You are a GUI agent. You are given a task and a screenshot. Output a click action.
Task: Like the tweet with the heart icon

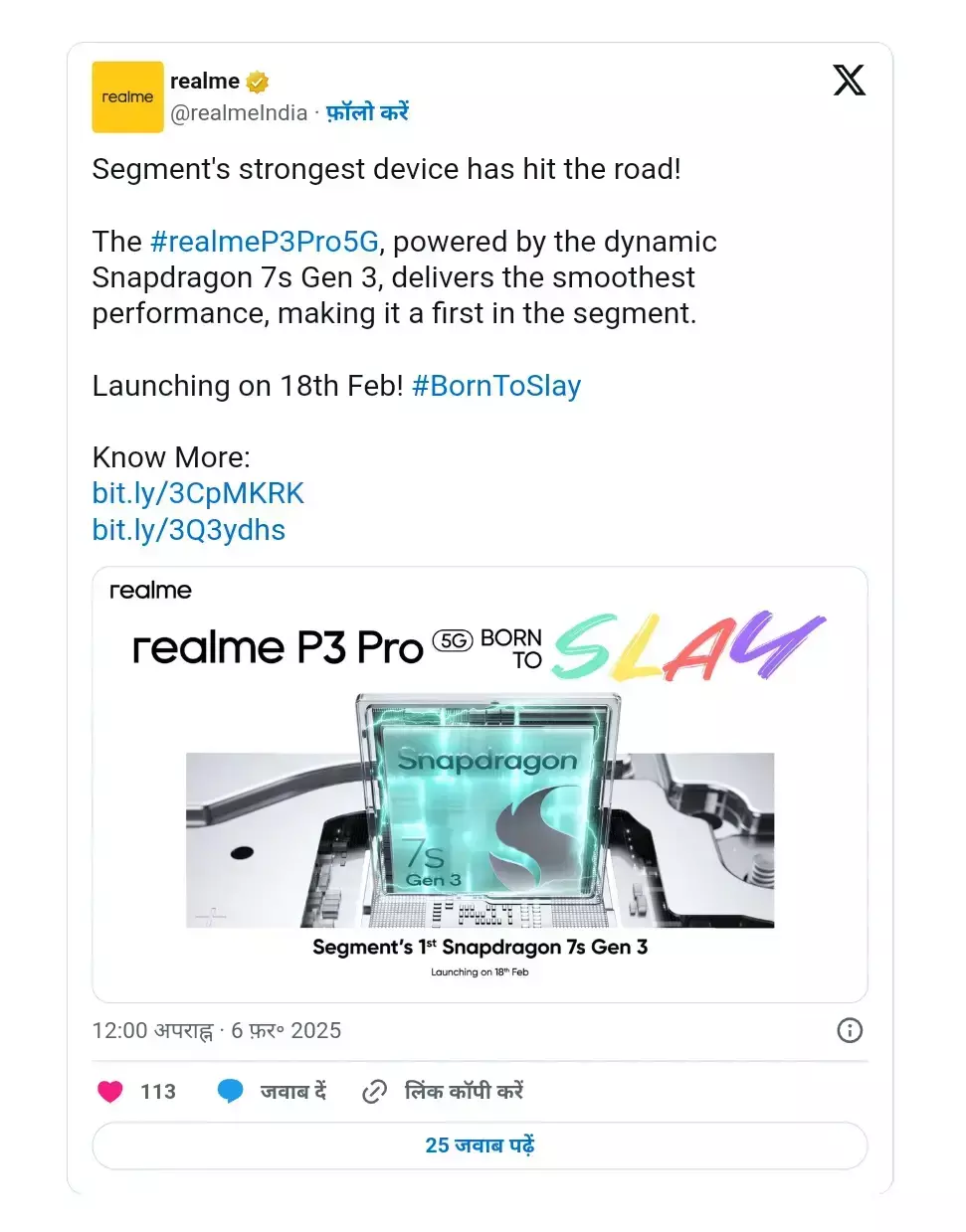(x=110, y=1091)
